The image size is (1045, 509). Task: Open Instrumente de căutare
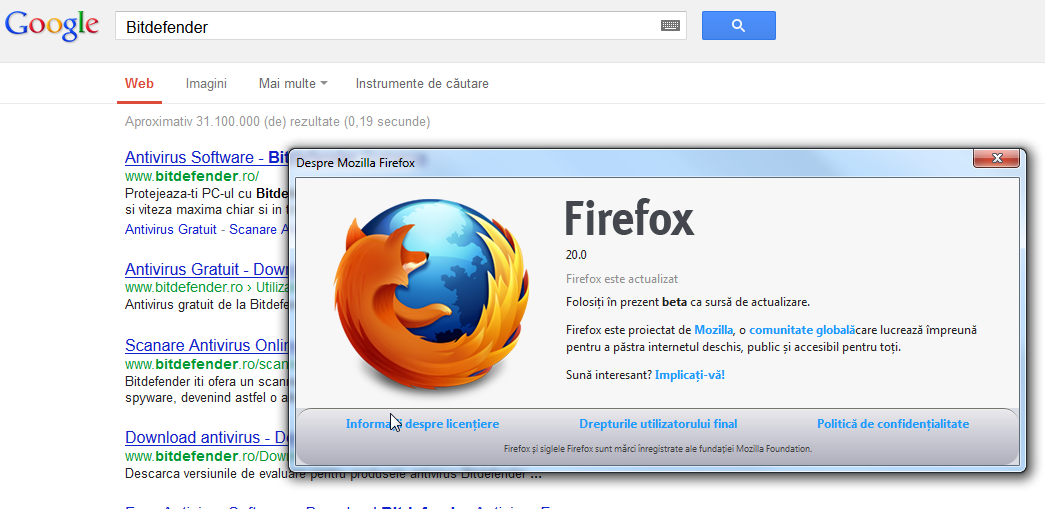point(422,84)
